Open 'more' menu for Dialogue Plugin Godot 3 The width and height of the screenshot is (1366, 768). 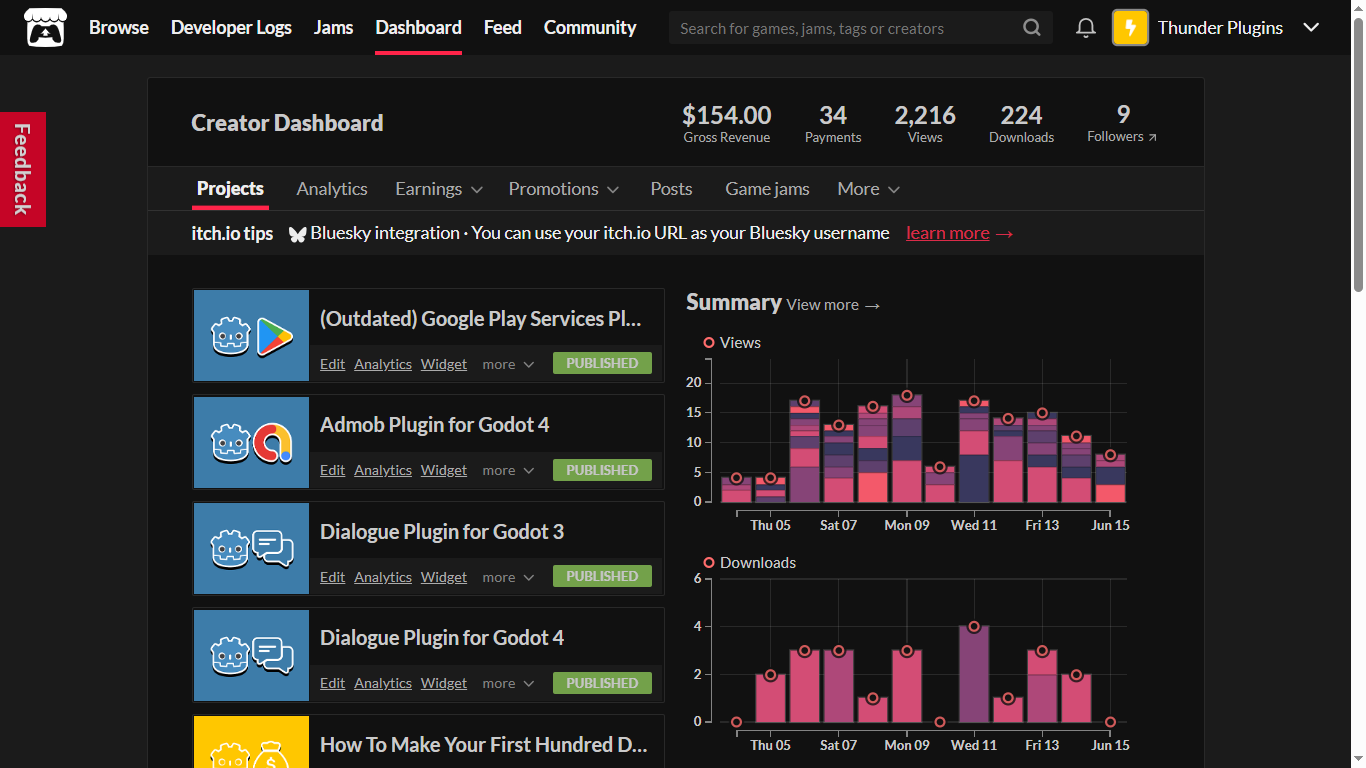pos(508,578)
